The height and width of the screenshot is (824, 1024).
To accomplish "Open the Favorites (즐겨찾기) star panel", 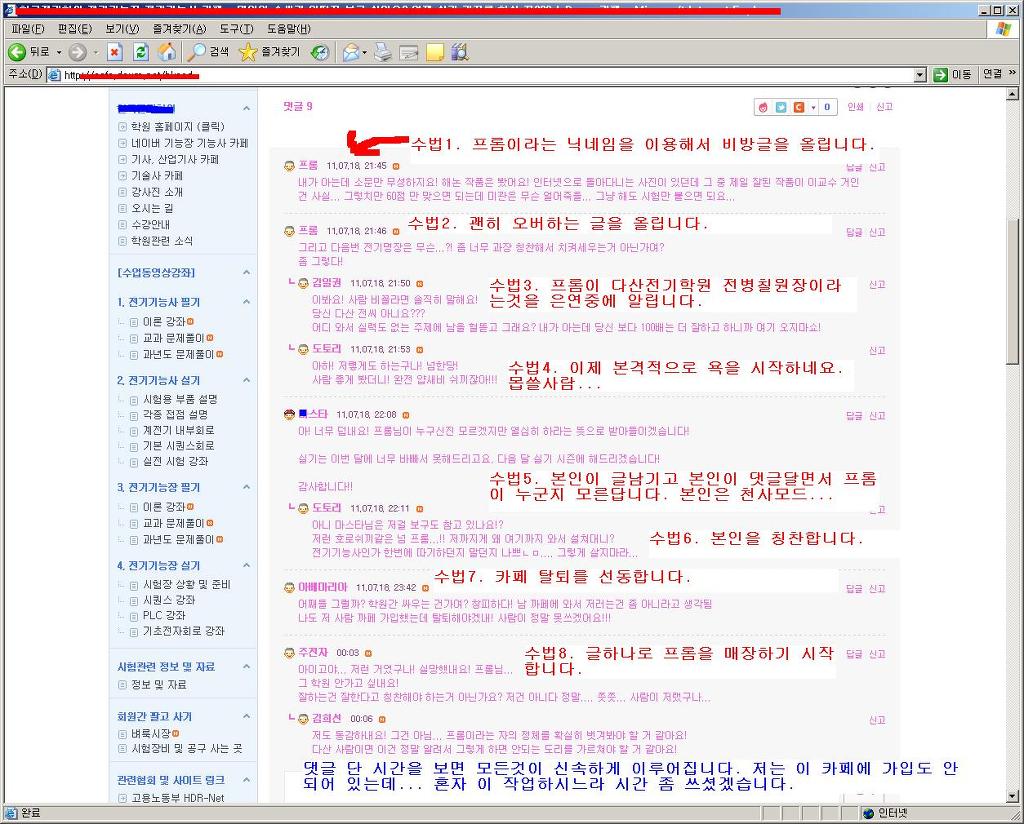I will (269, 52).
